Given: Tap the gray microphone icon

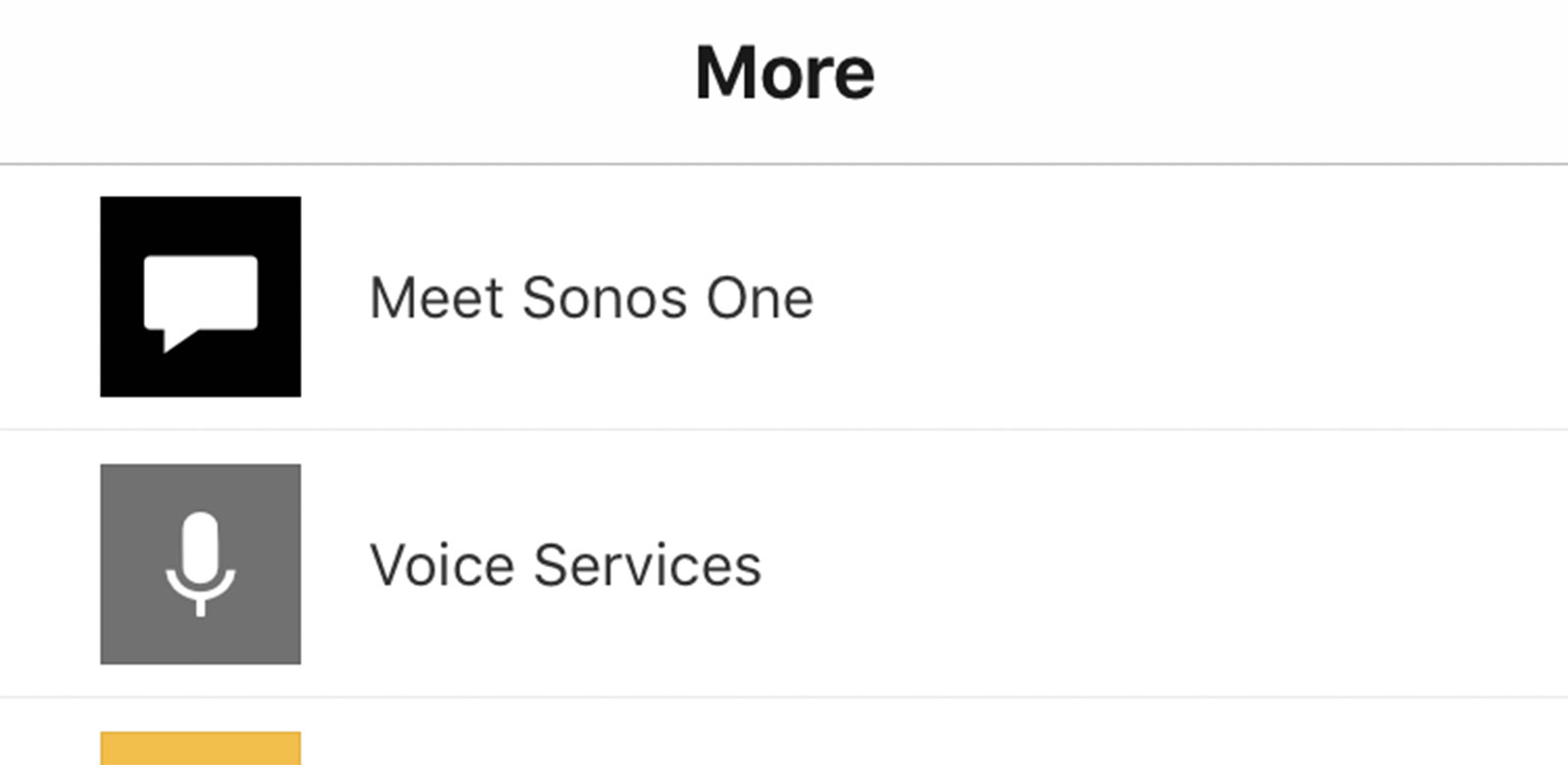Looking at the screenshot, I should tap(200, 564).
